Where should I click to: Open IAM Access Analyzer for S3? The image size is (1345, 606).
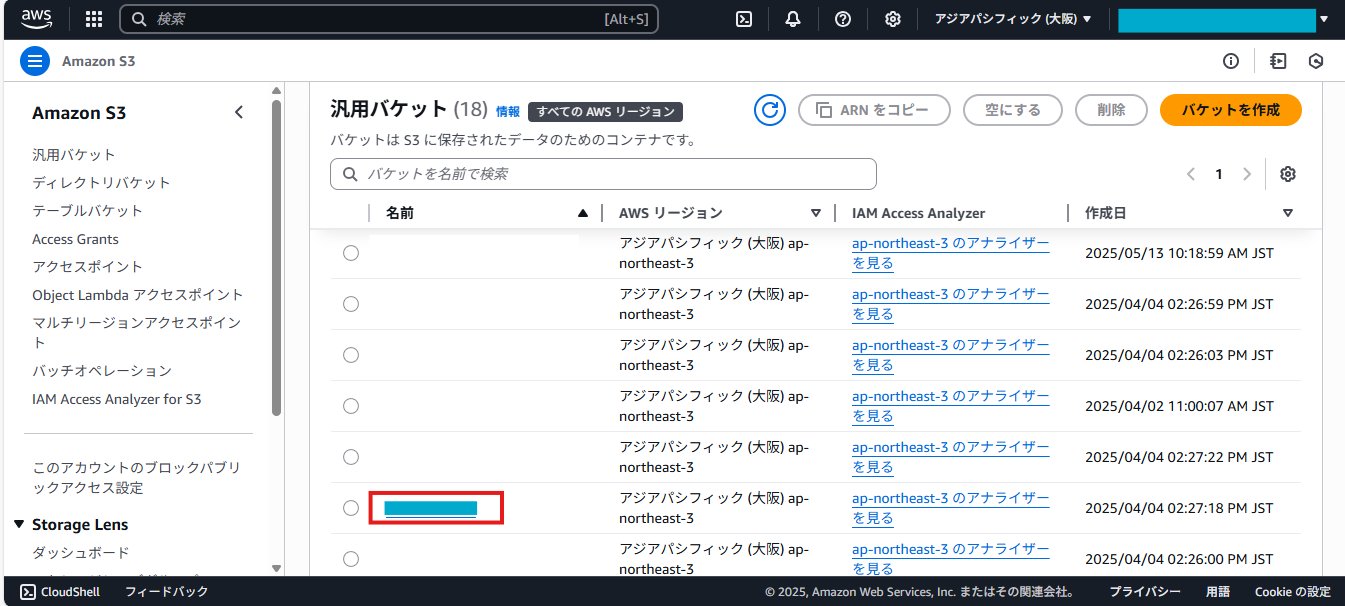[116, 399]
